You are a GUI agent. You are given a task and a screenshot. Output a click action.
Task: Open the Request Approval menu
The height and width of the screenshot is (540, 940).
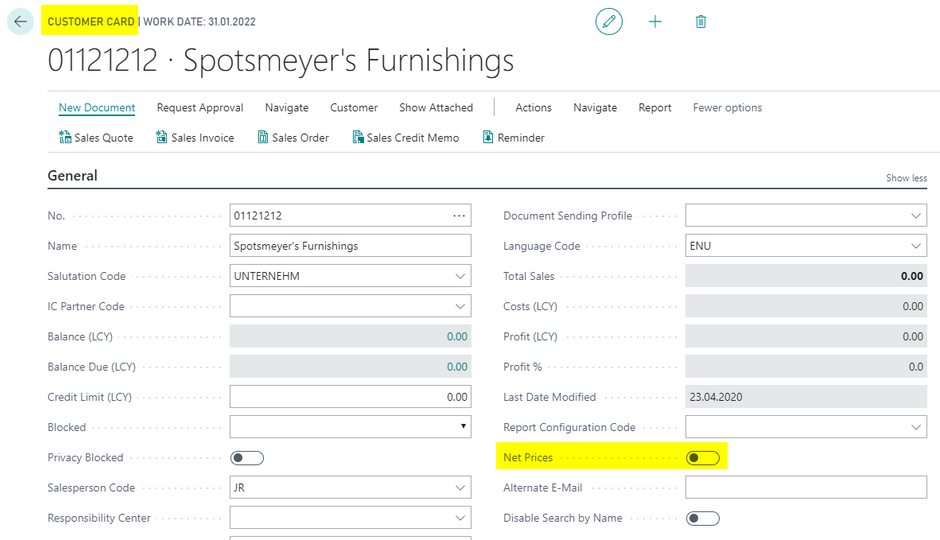pyautogui.click(x=200, y=108)
